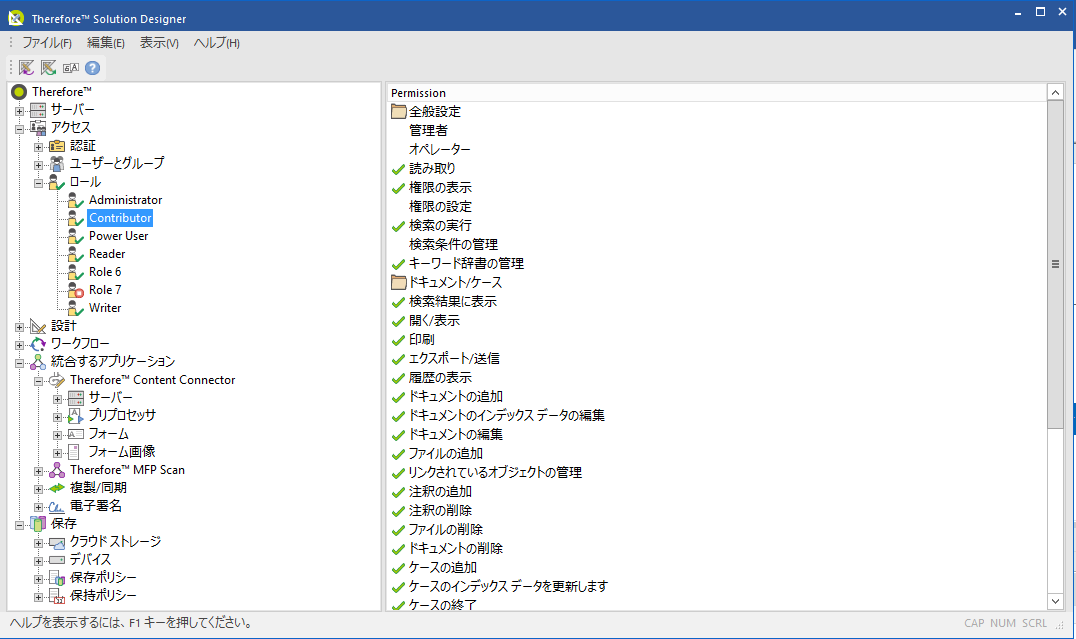1076x639 pixels.
Task: Select the デバイス tree item
Action: (x=90, y=559)
